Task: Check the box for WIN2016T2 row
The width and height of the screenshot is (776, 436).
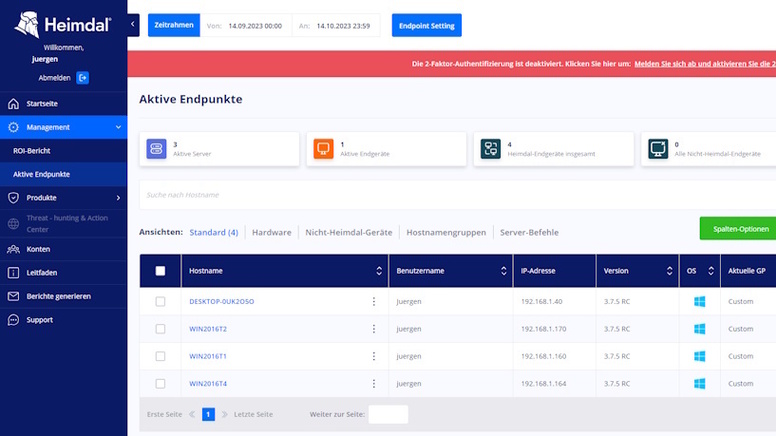Action: point(160,328)
